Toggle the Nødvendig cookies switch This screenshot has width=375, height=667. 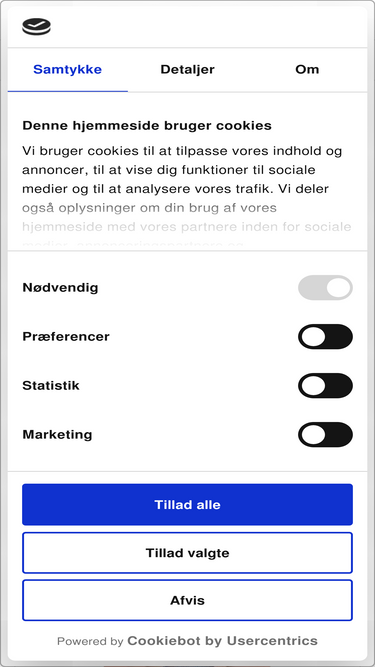325,288
